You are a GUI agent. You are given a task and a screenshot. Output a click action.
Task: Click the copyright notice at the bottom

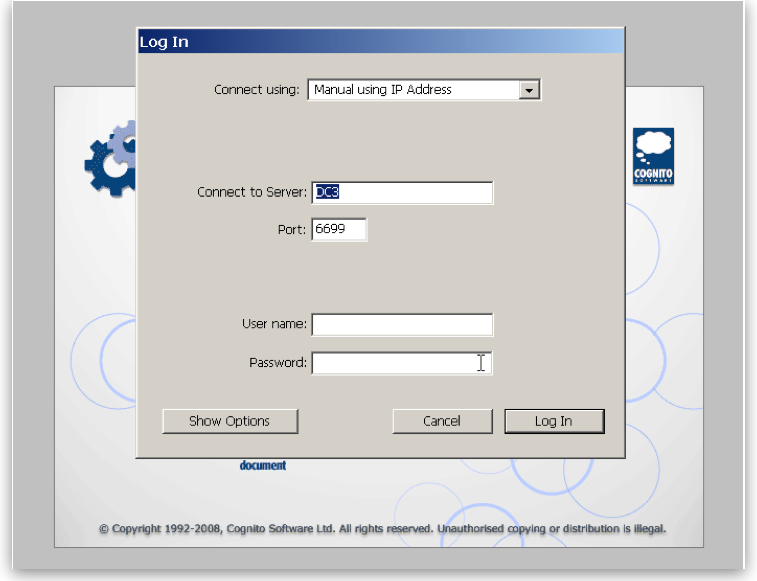pos(382,529)
